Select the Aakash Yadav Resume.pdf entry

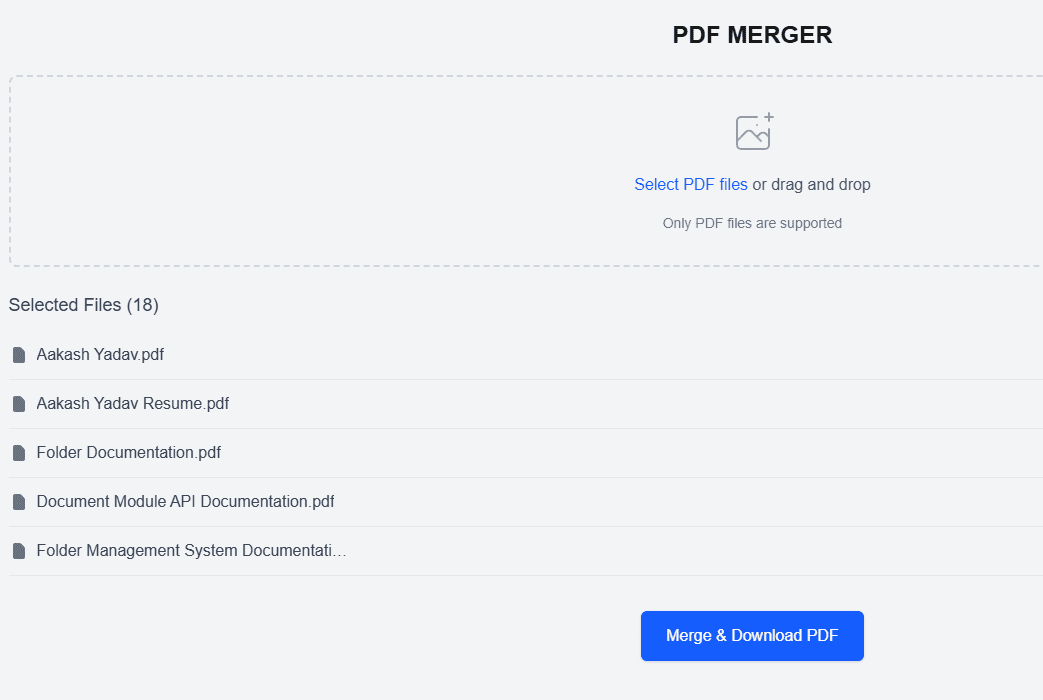[x=133, y=403]
